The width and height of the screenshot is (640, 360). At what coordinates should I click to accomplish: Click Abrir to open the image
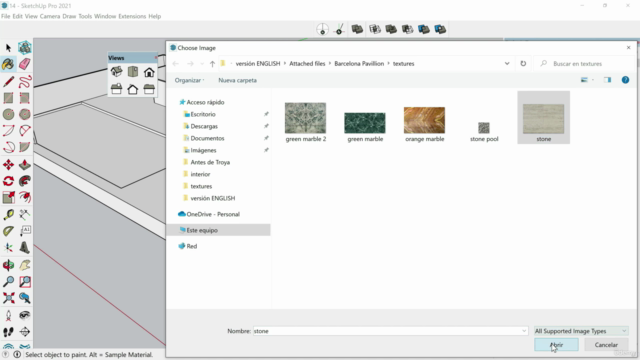556,345
